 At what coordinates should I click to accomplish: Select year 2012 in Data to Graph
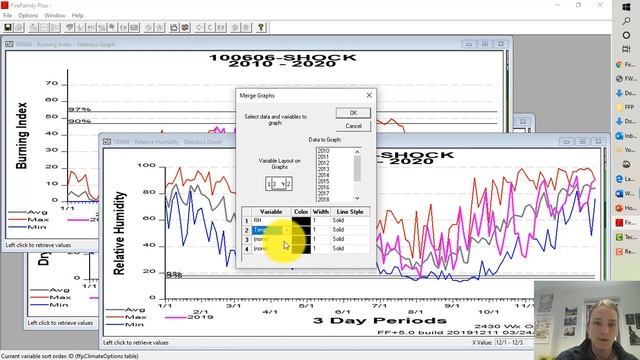coord(323,163)
